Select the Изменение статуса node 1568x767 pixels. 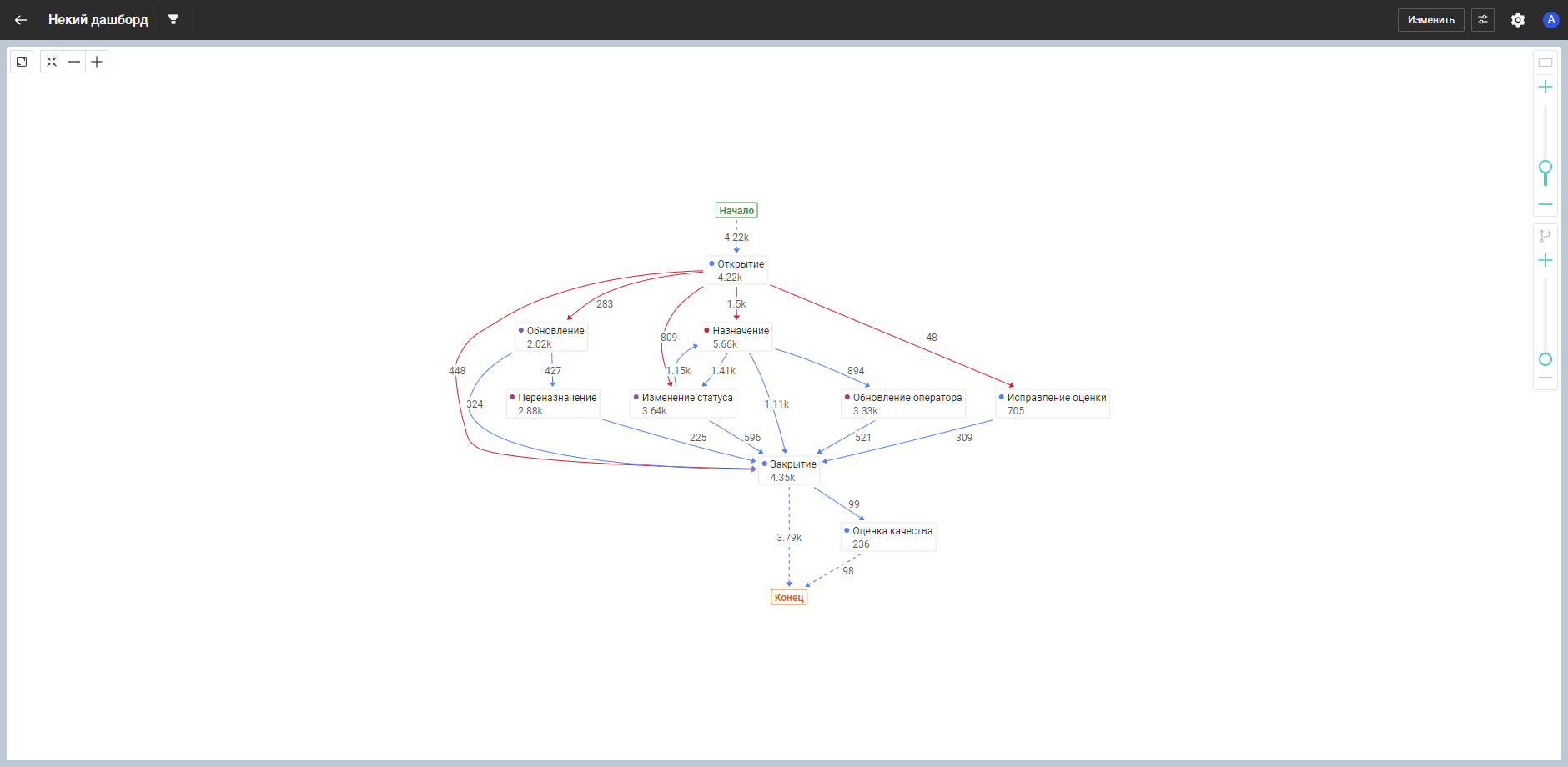(x=683, y=404)
